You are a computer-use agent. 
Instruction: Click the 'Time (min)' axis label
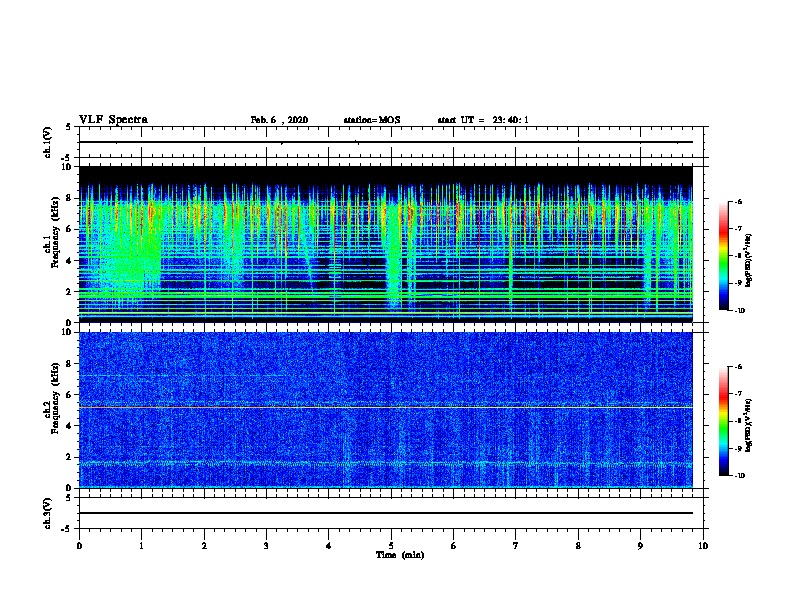click(400, 555)
